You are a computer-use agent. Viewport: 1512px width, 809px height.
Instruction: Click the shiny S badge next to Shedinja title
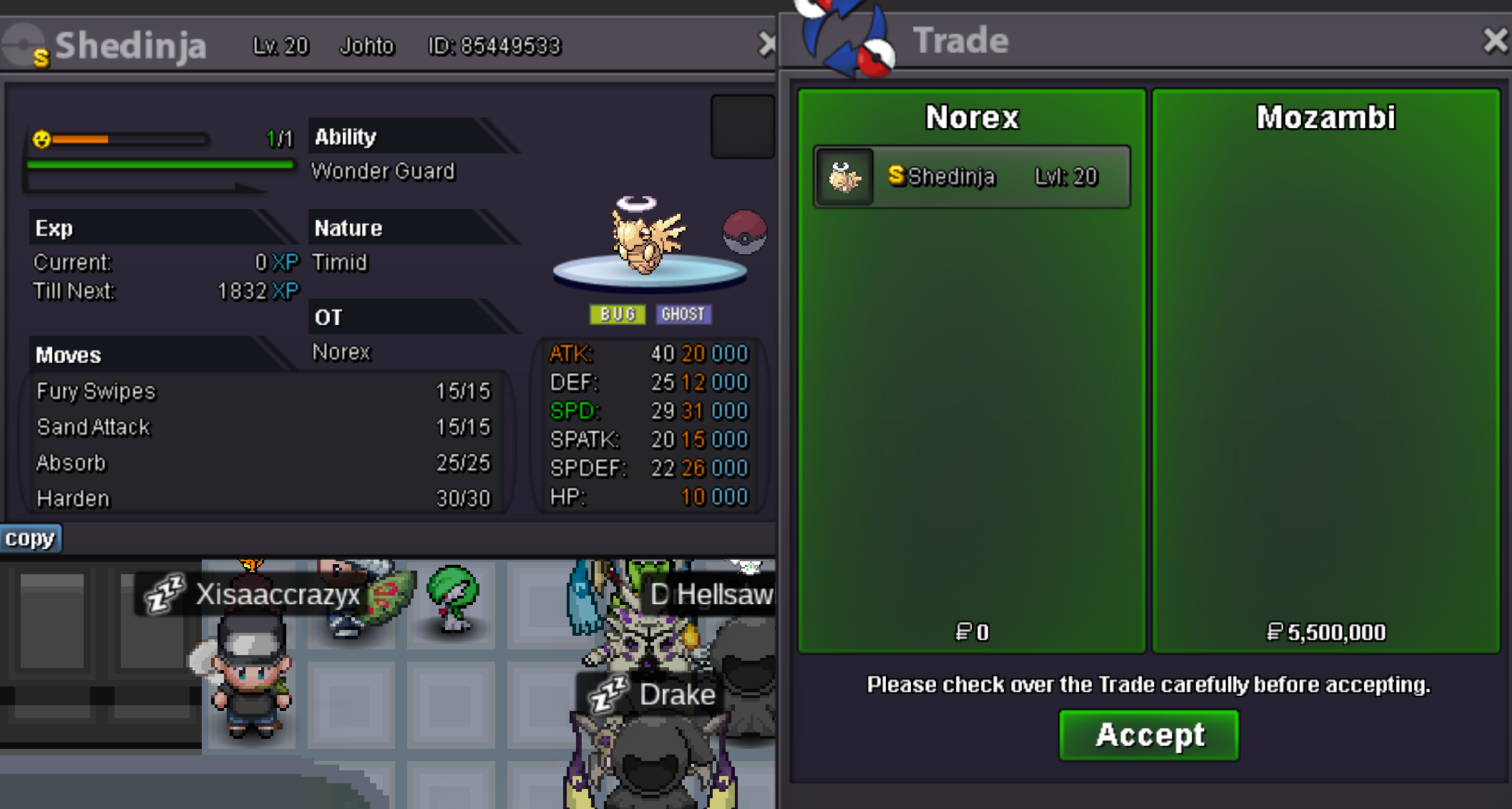41,58
